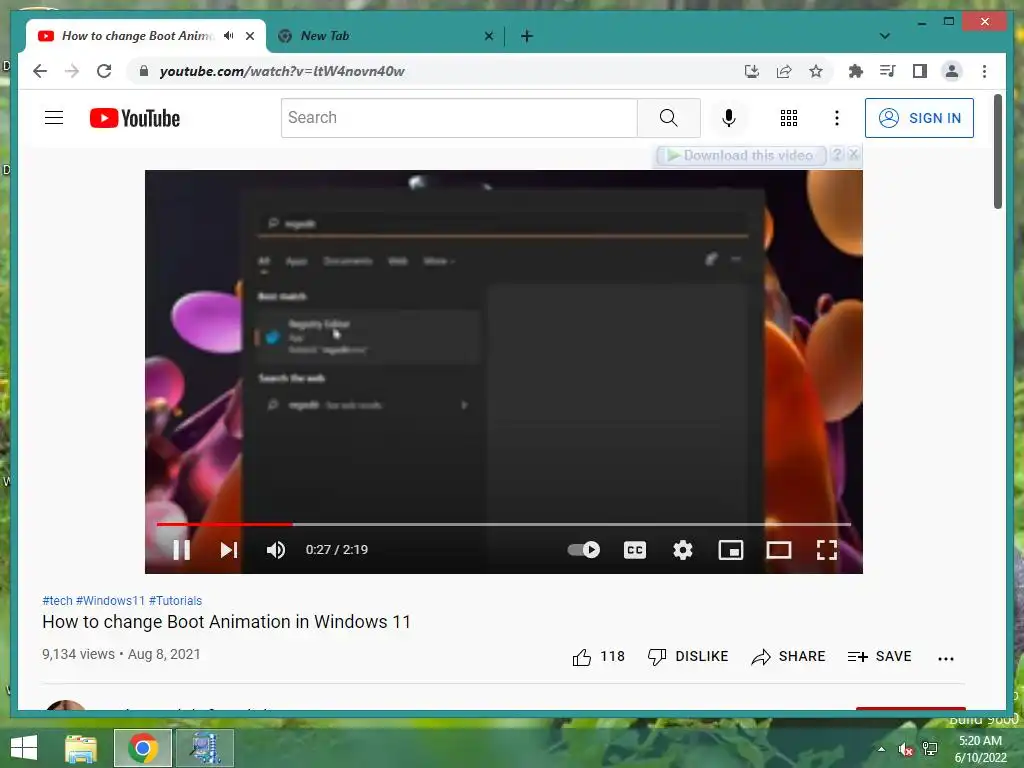
Task: Turn on closed captions
Action: [x=635, y=550]
